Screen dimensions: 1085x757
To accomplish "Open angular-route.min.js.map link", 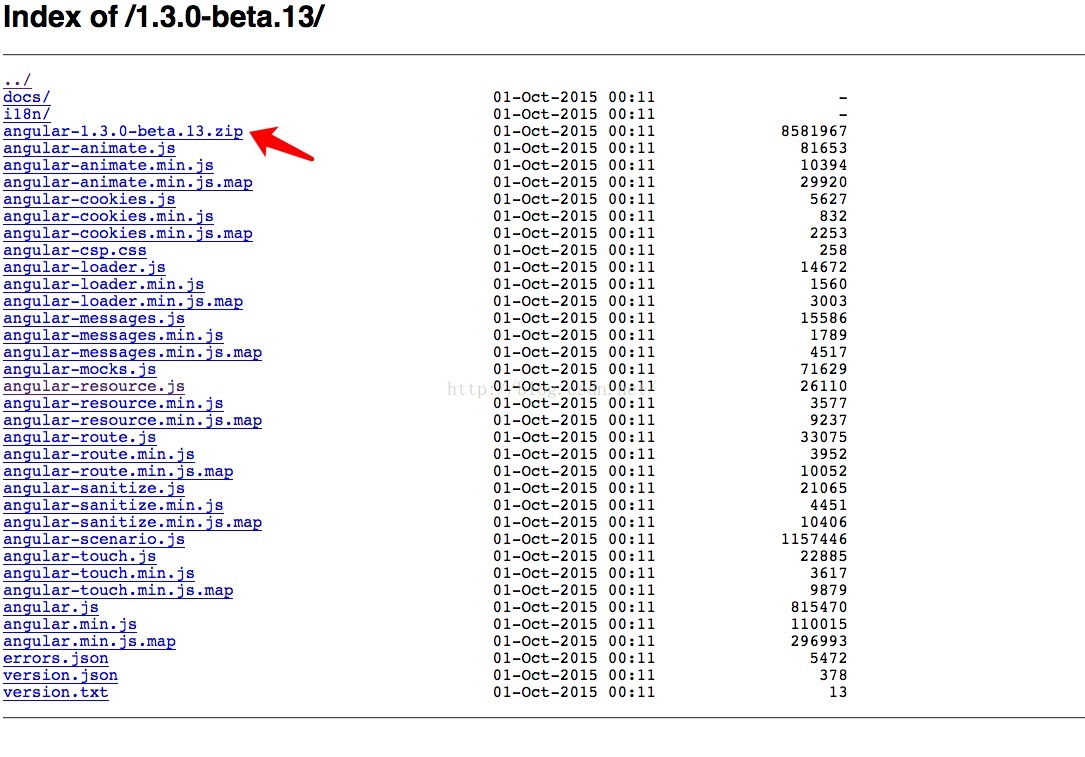I will coord(118,471).
